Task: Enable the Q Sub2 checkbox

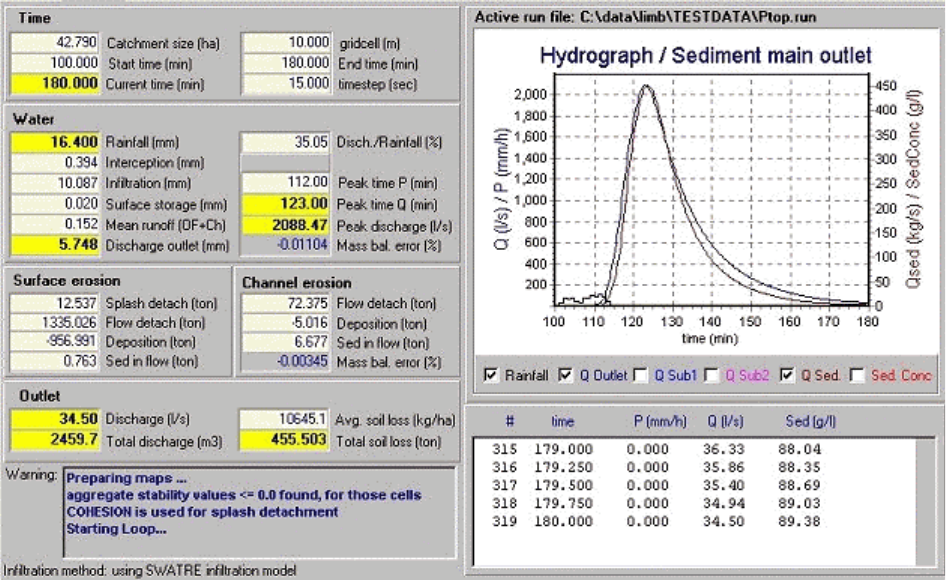Action: pyautogui.click(x=712, y=375)
